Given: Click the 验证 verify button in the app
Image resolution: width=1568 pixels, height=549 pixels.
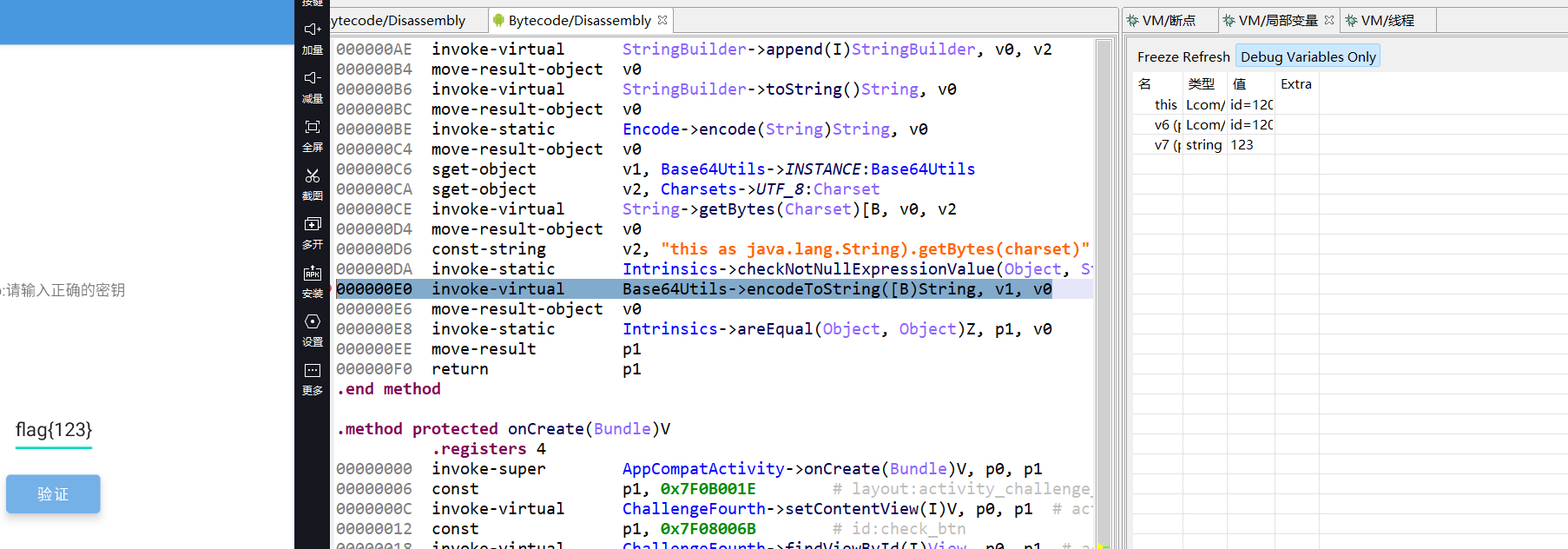Looking at the screenshot, I should tap(53, 493).
